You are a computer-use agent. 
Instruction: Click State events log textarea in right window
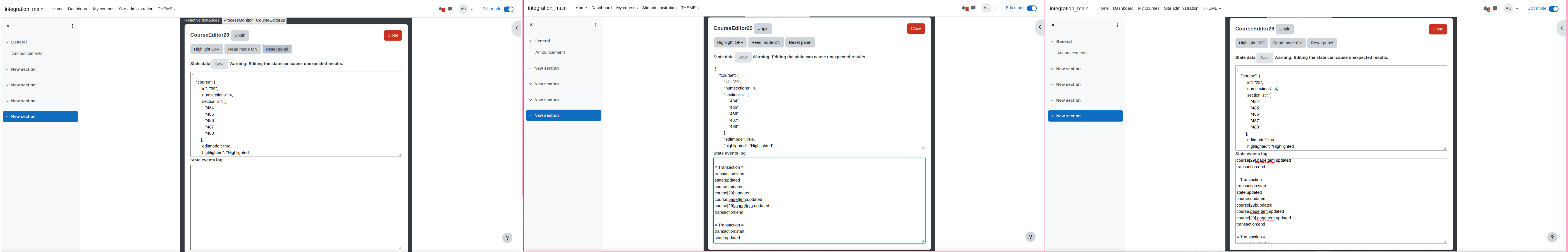point(1341,201)
